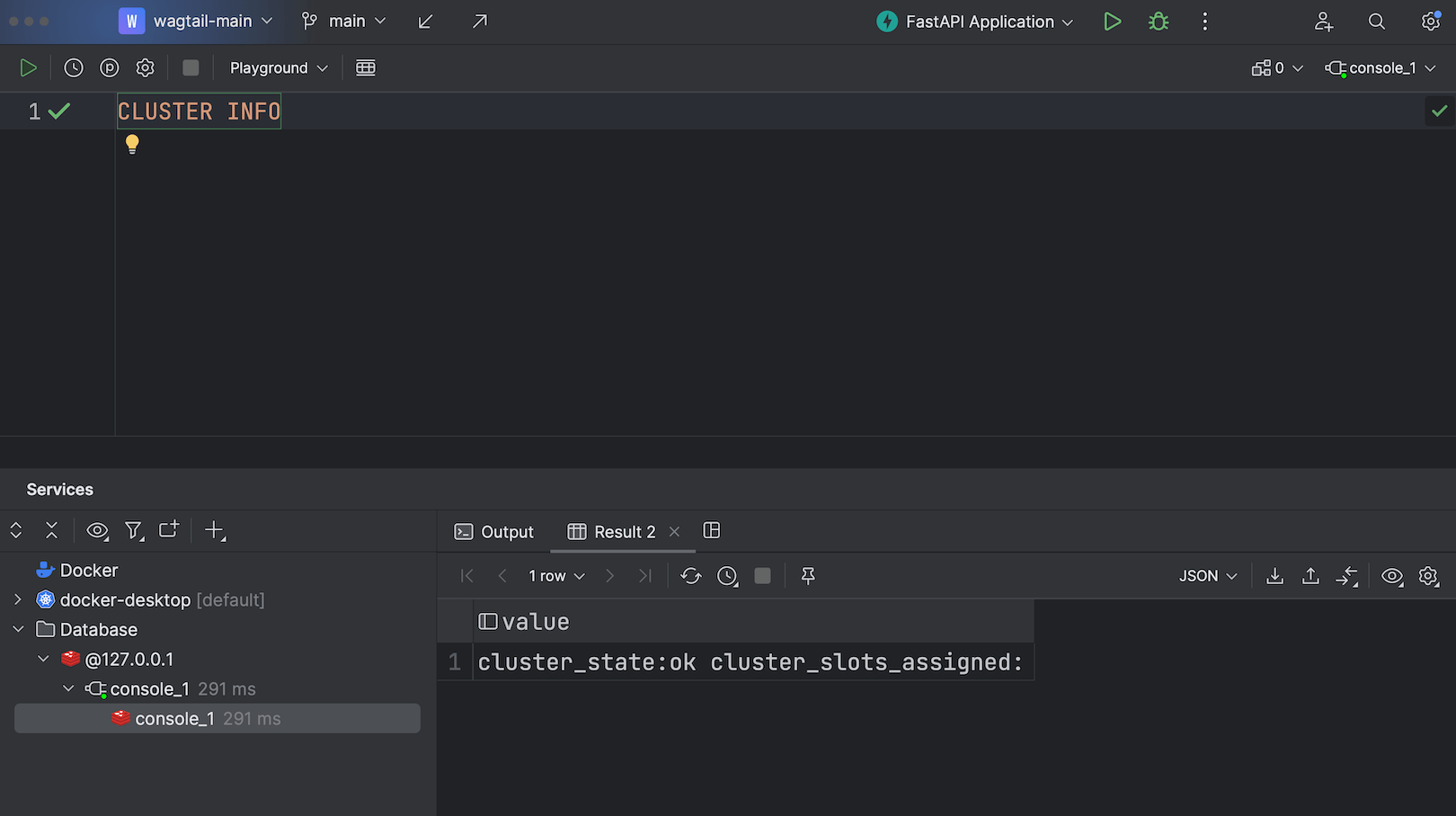Open the FastAPI Application run configuration
The width and height of the screenshot is (1456, 816).
pyautogui.click(x=976, y=22)
